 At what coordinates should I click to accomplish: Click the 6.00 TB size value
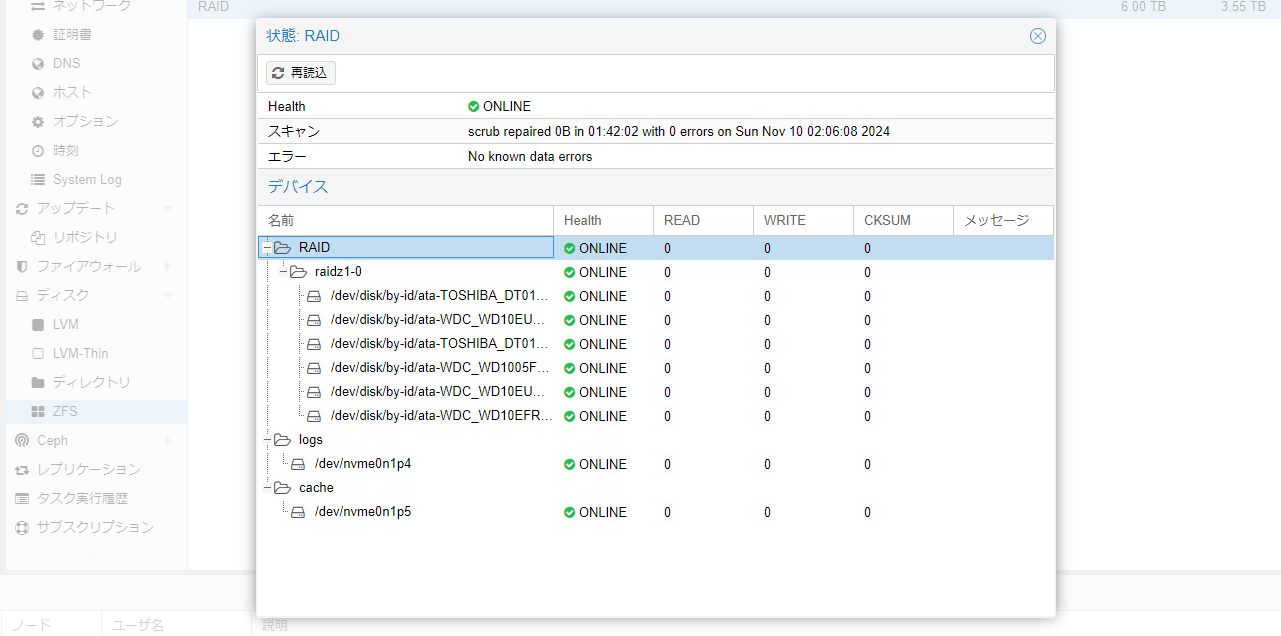pos(1143,7)
